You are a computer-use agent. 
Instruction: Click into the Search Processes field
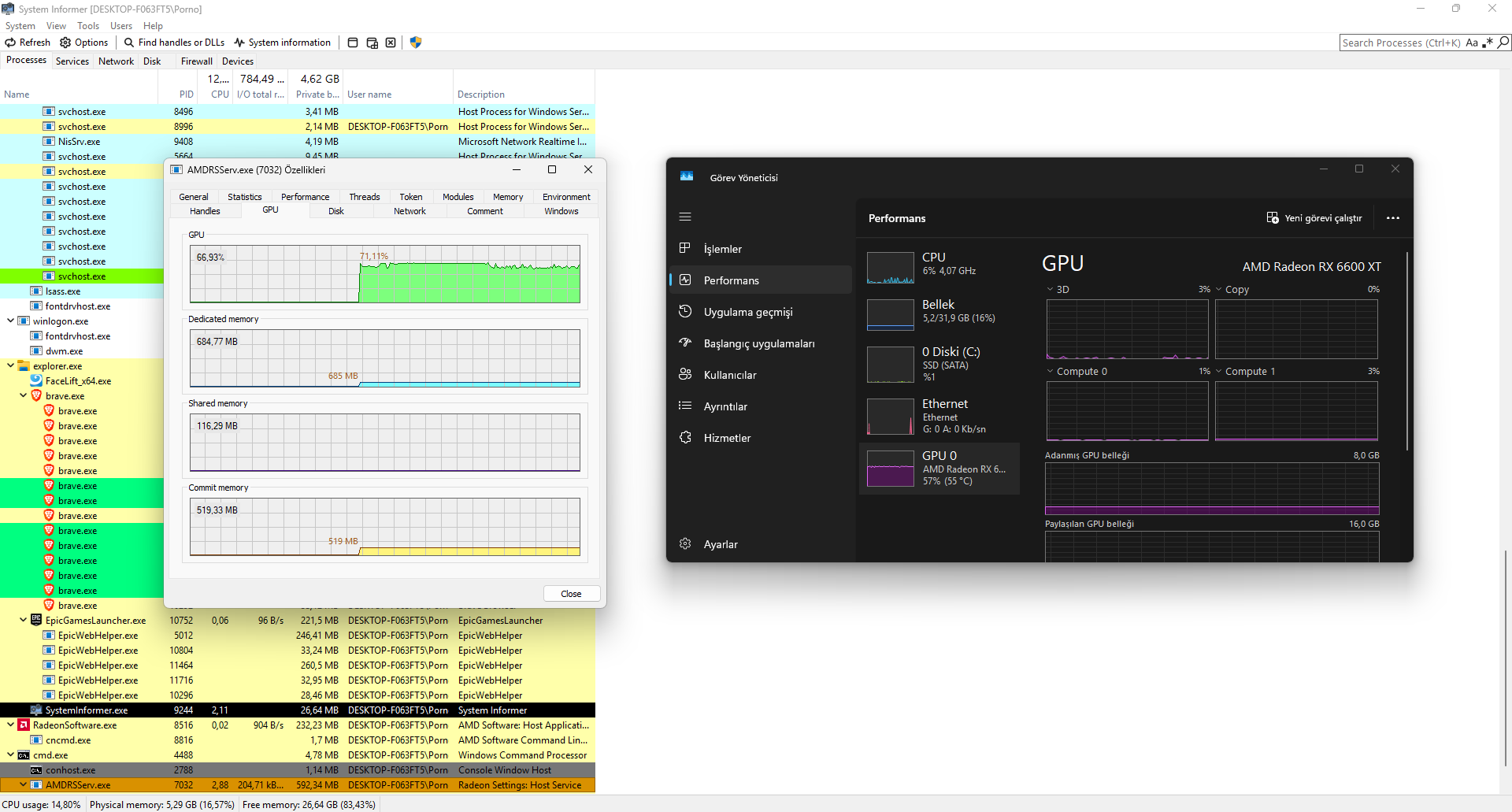(x=1401, y=43)
